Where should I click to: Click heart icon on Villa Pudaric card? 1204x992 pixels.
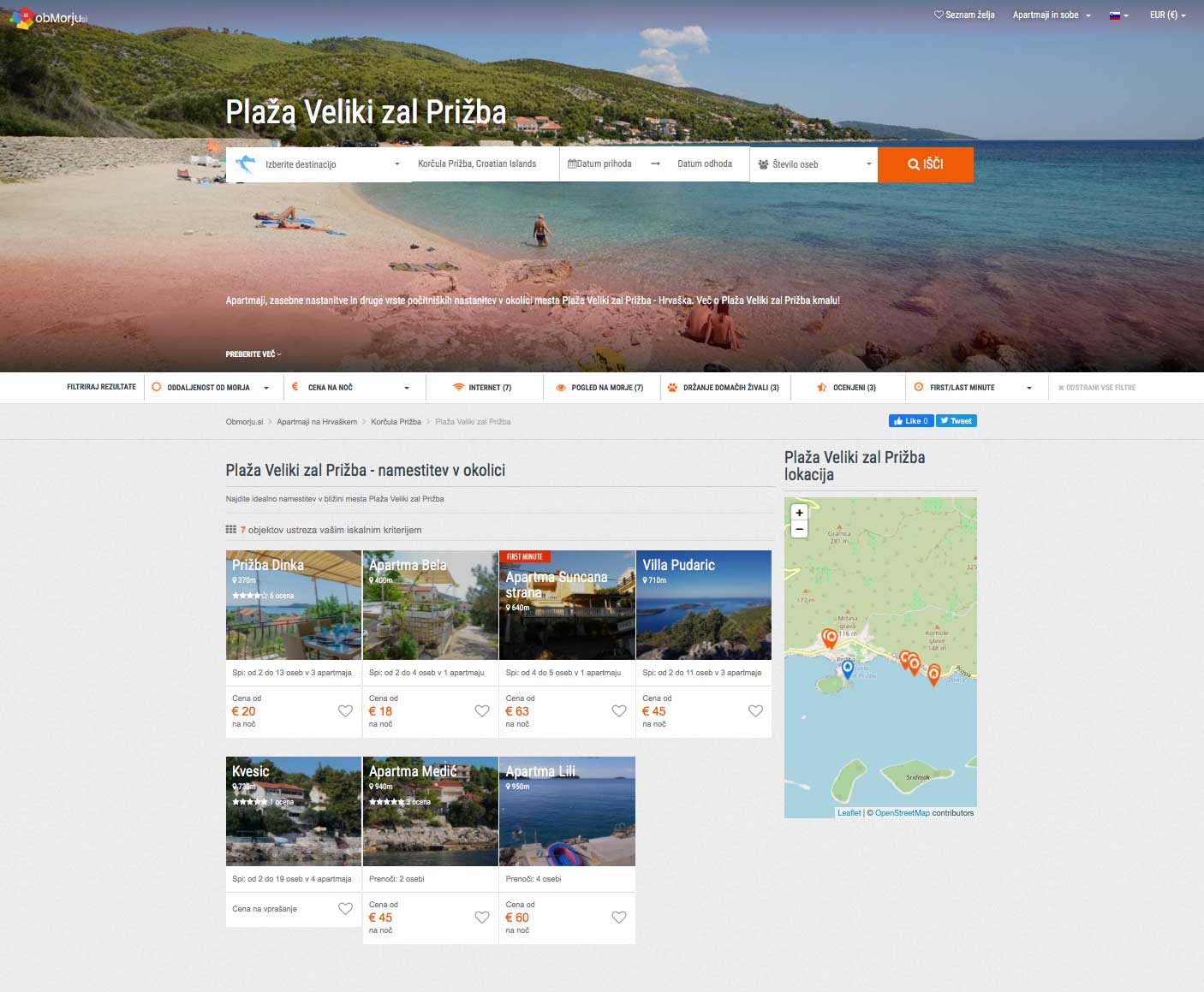click(x=755, y=711)
